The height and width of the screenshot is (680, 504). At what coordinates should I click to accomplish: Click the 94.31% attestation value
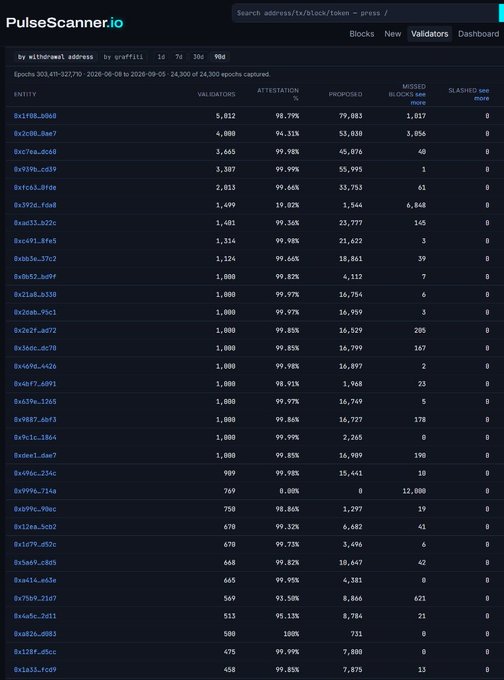point(287,134)
